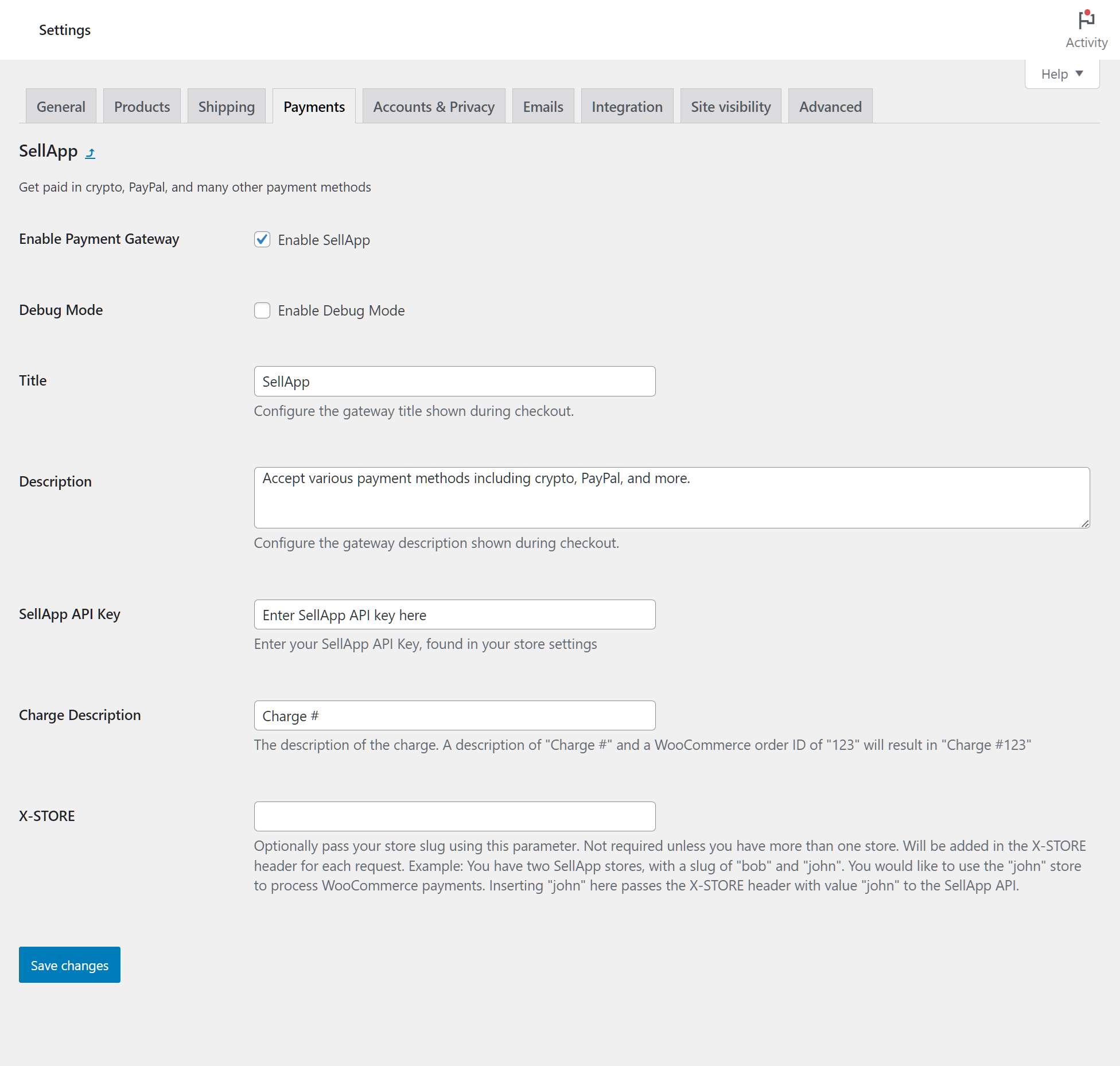Click the Description row label
1120x1066 pixels.
click(55, 481)
